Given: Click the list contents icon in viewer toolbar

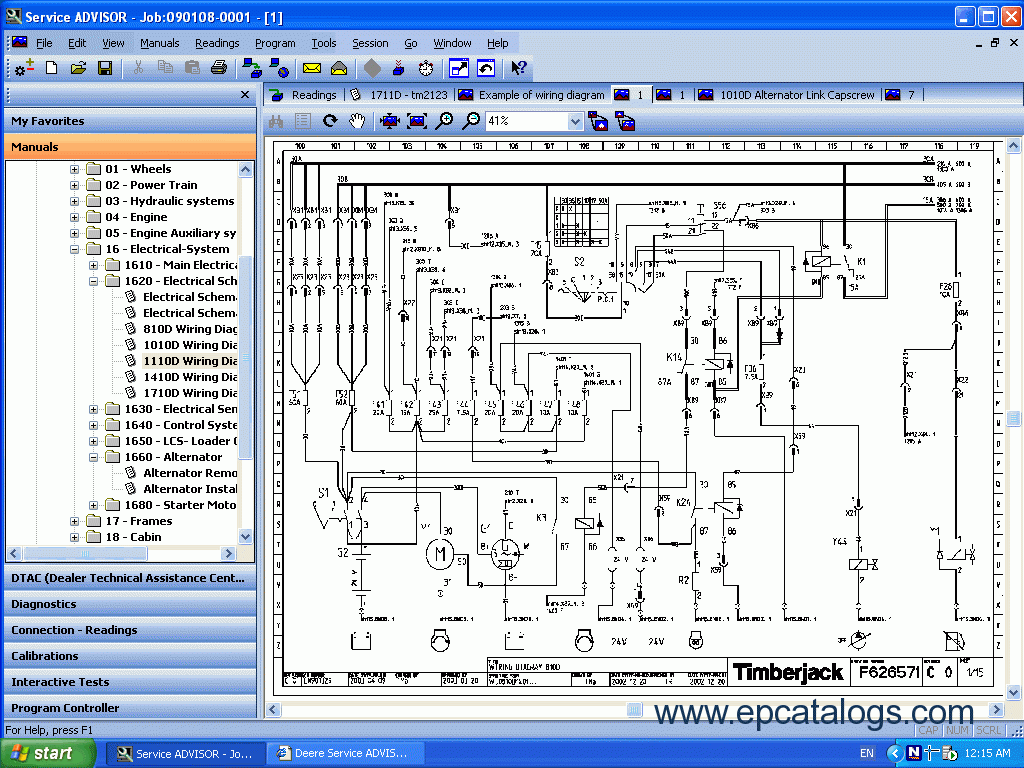Looking at the screenshot, I should pyautogui.click(x=302, y=121).
